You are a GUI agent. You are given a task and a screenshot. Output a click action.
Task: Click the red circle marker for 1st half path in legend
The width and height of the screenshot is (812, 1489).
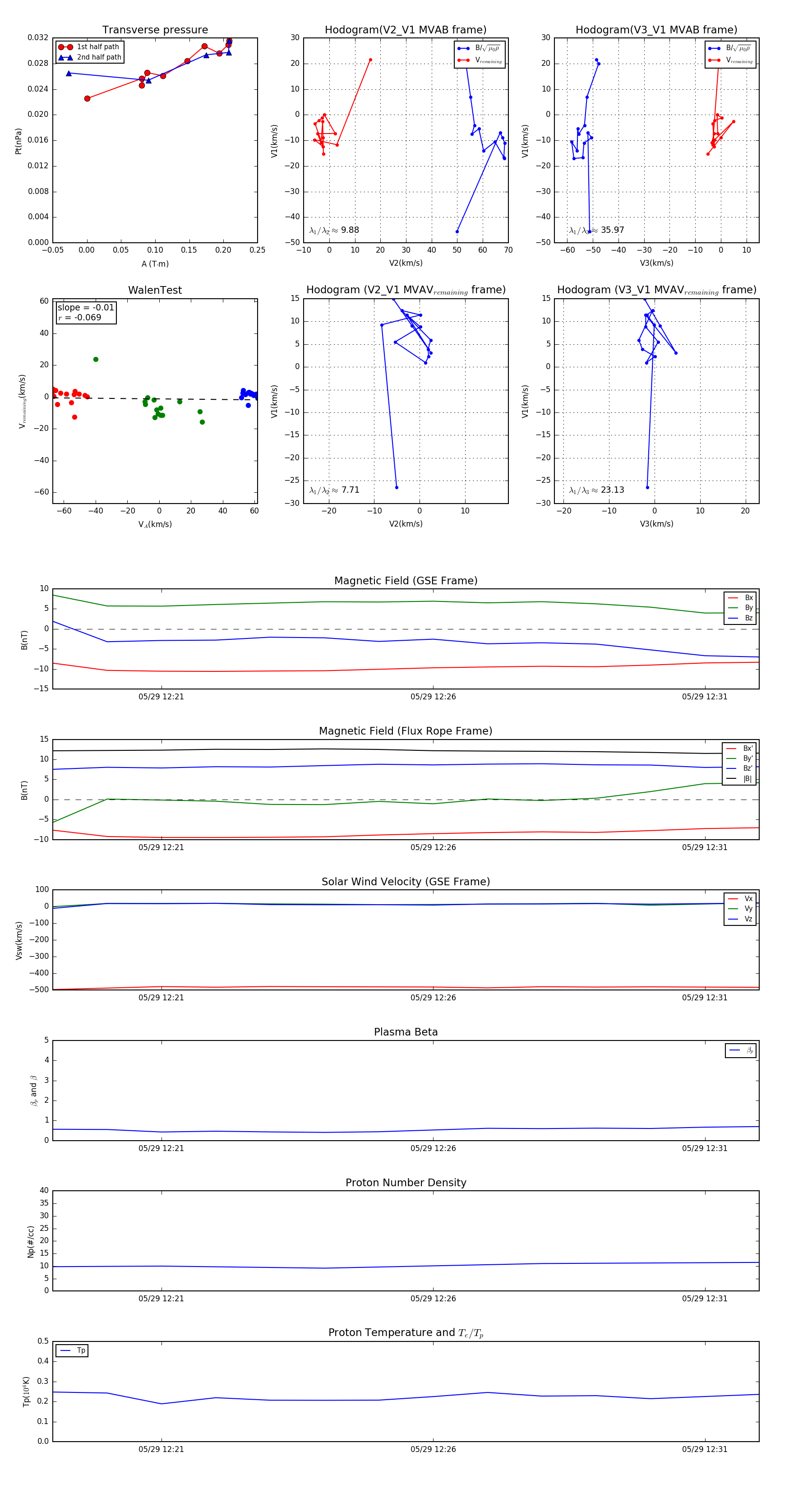(65, 47)
